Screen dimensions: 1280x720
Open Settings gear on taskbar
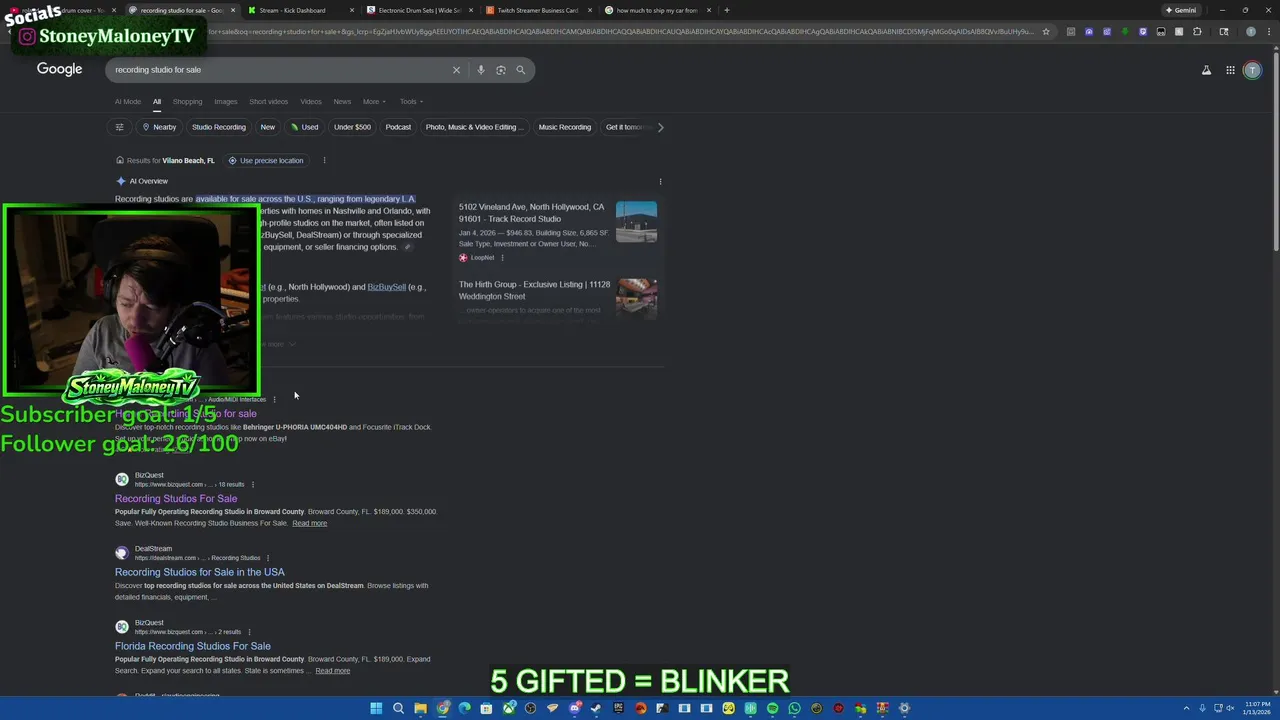904,708
